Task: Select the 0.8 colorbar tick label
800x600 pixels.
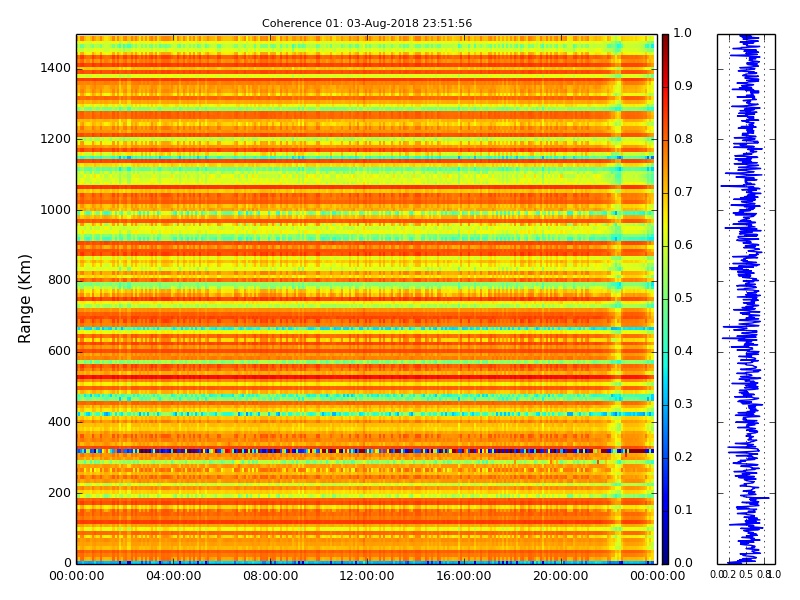Action: [x=683, y=139]
